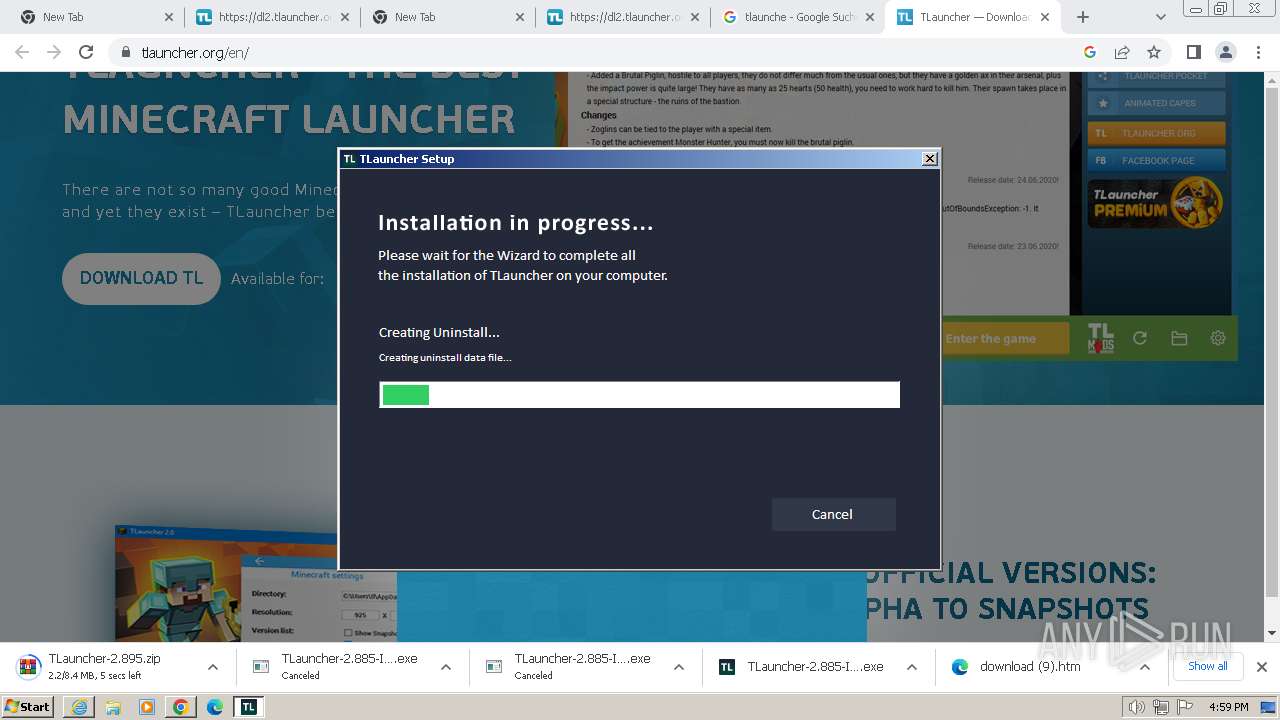Open TLauncher setup icon on taskbar
Image resolution: width=1280 pixels, height=720 pixels.
(x=249, y=707)
